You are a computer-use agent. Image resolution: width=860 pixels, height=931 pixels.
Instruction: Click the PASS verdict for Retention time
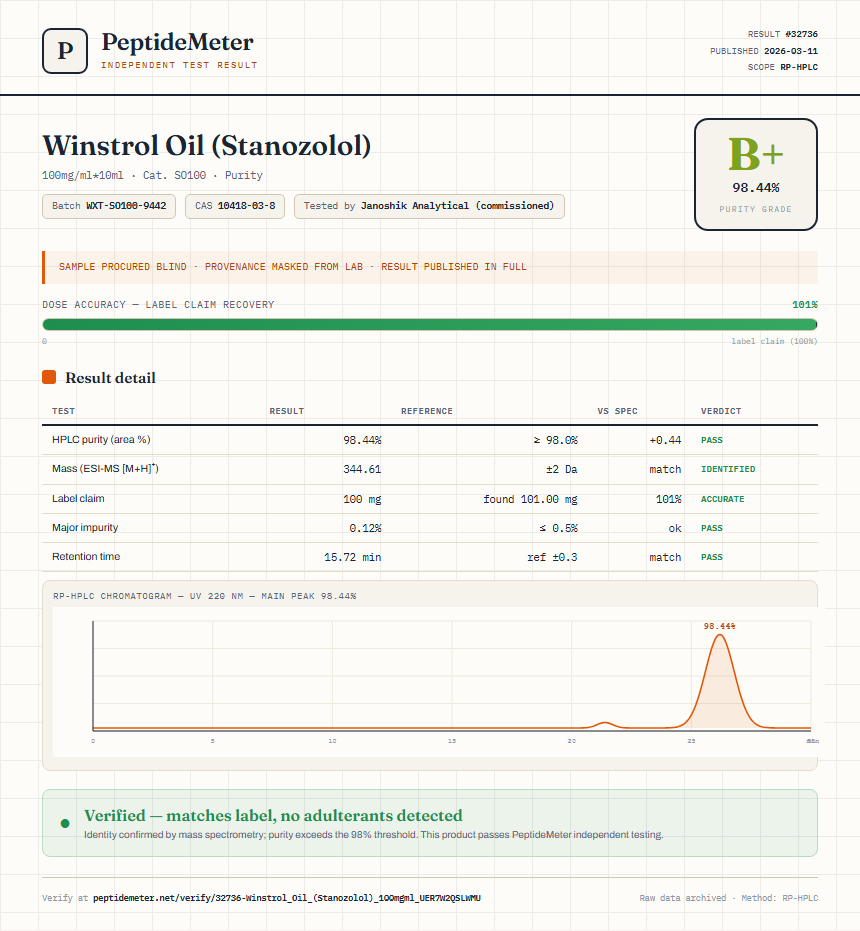click(712, 557)
